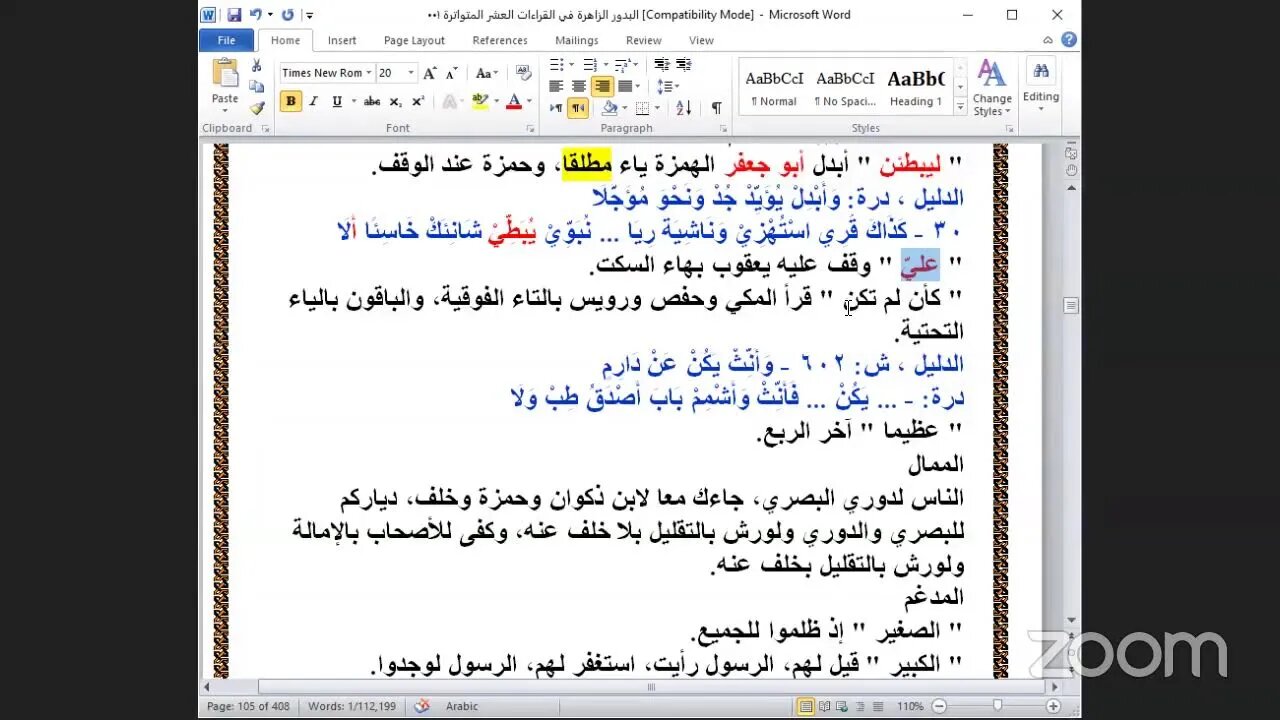1280x720 pixels.
Task: Open Change Styles menu
Action: tap(992, 87)
